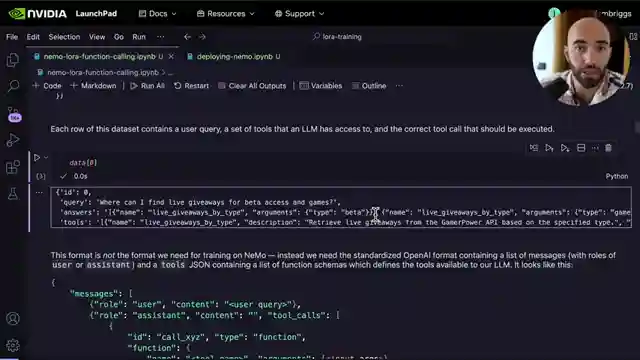The image size is (640, 360).
Task: Run the data[0] cell
Action: [37, 157]
